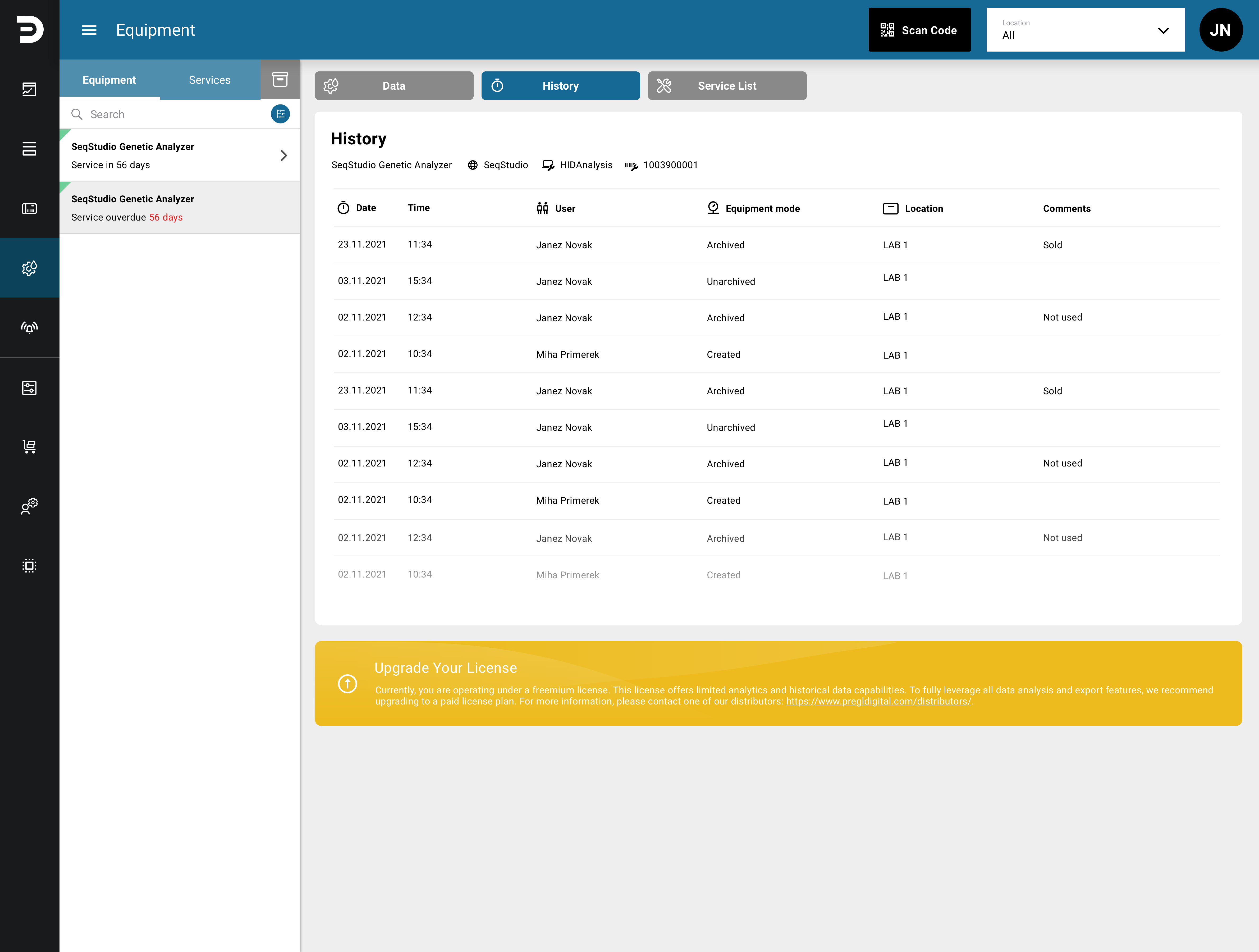Click the upload arrow icon in license banner

347,683
